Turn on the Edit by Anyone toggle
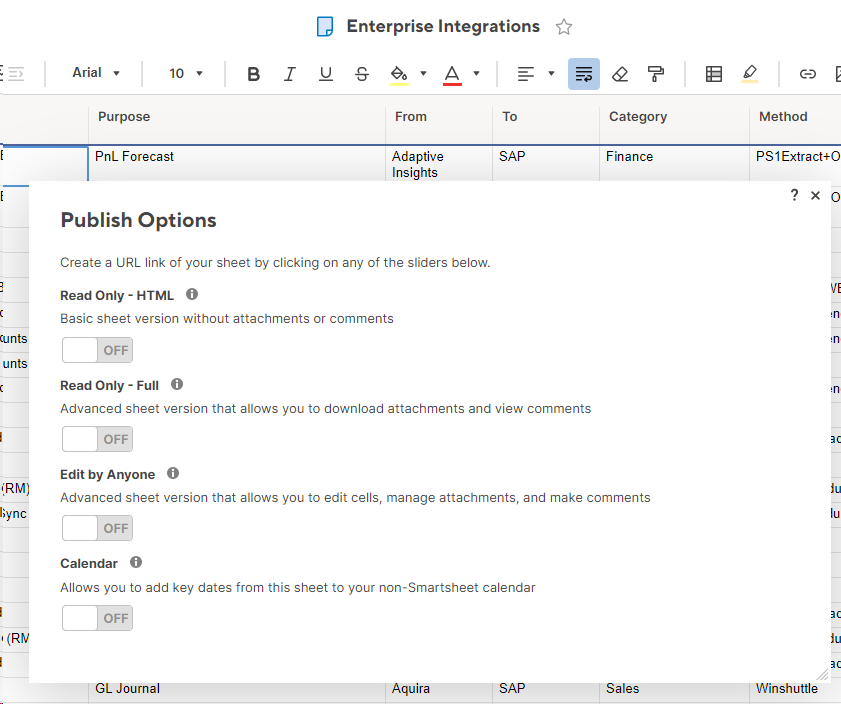The width and height of the screenshot is (841, 704). coord(97,528)
